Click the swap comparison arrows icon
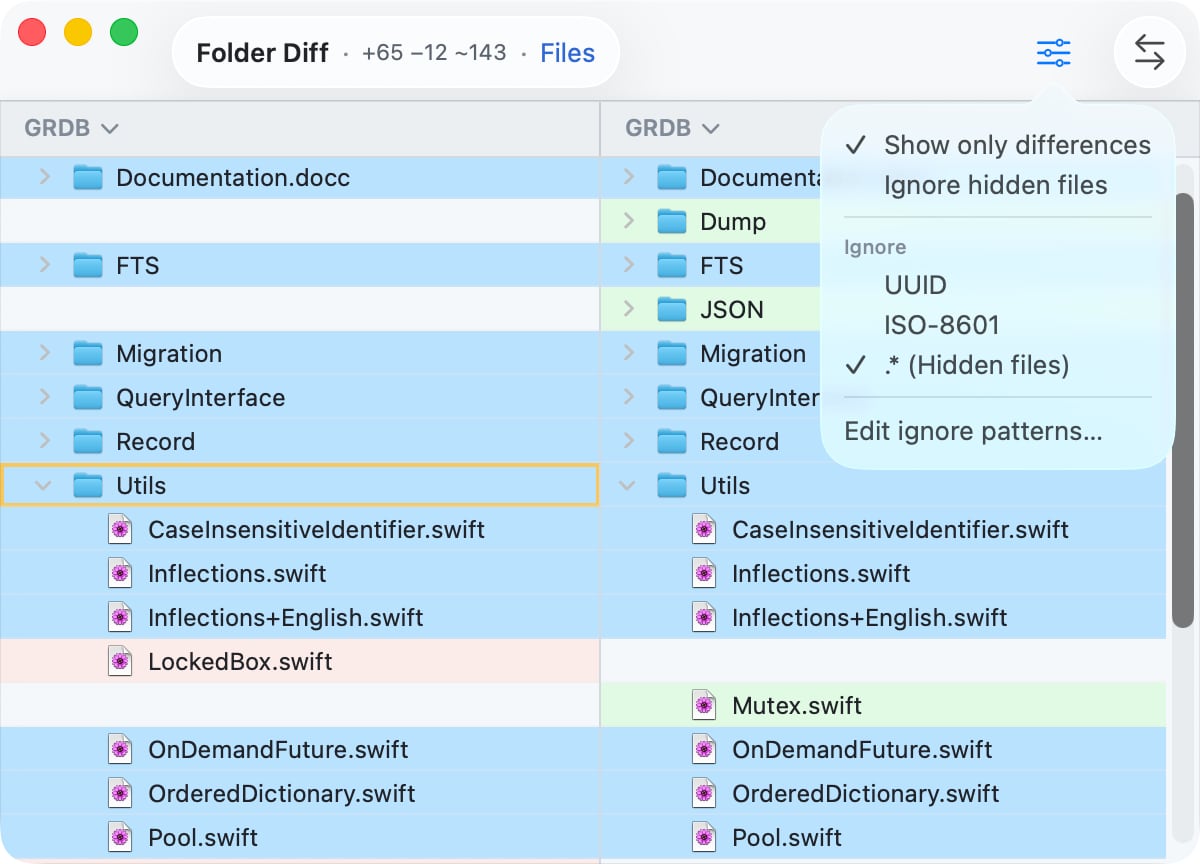1202x864 pixels. (x=1149, y=53)
